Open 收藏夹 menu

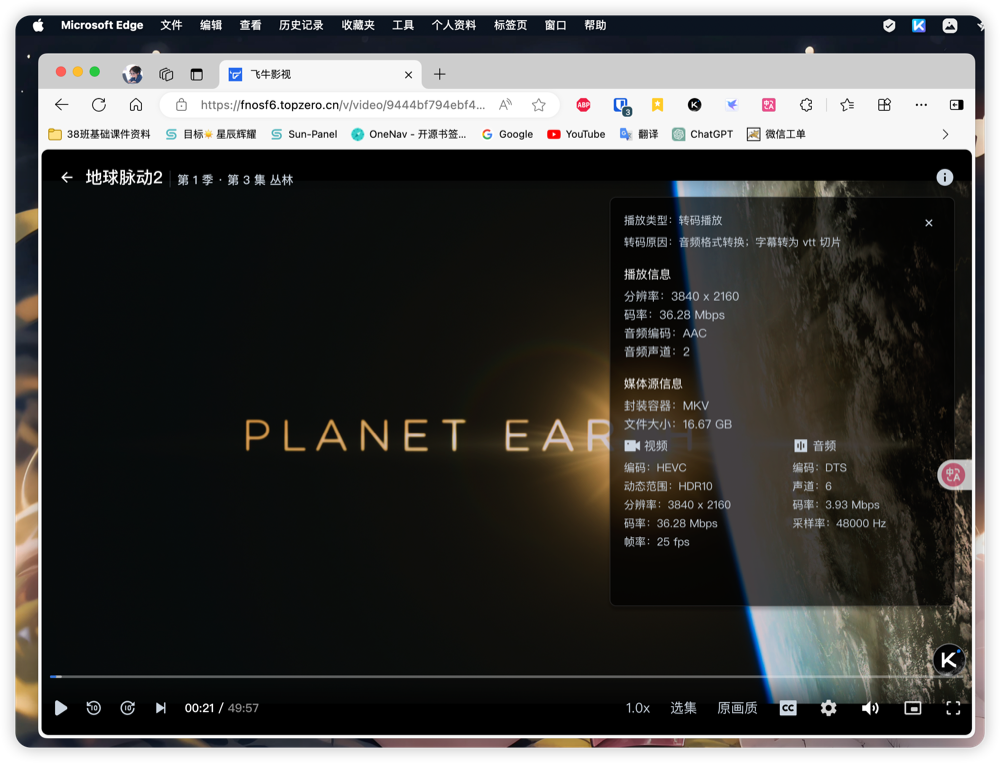358,26
